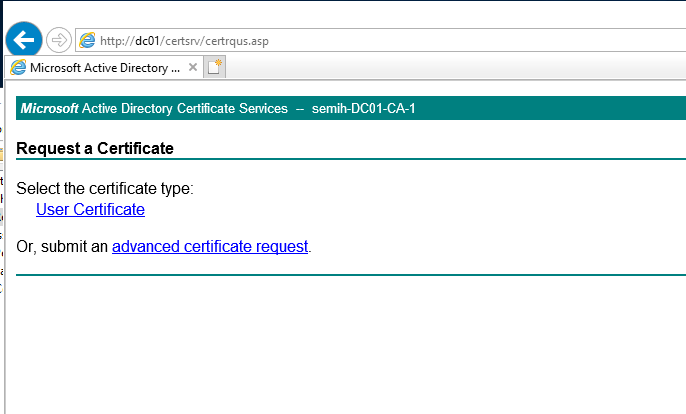Image resolution: width=686 pixels, height=414 pixels.
Task: Click the empty tab strip right of new tab button
Action: (x=450, y=68)
